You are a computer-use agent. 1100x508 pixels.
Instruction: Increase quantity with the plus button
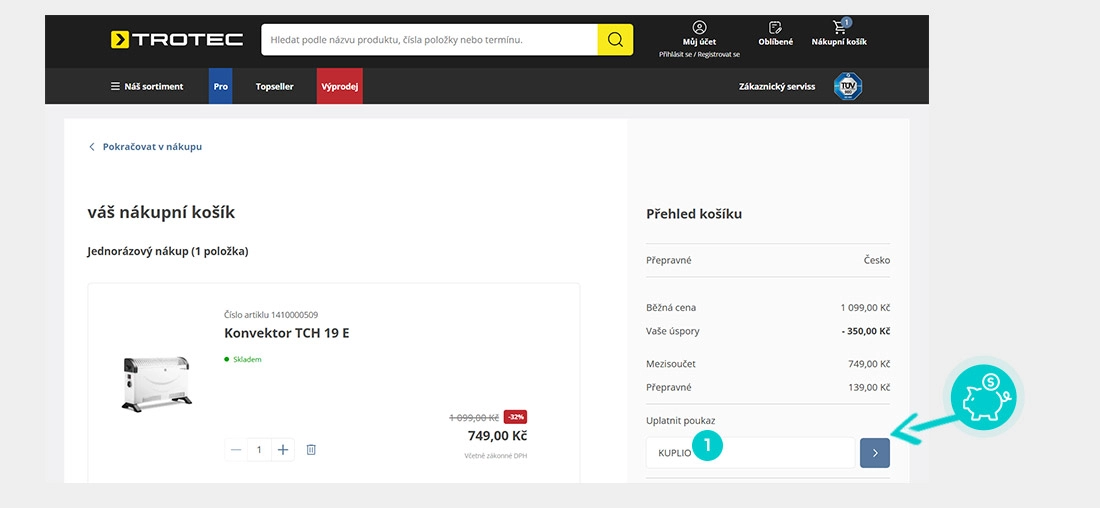(283, 450)
